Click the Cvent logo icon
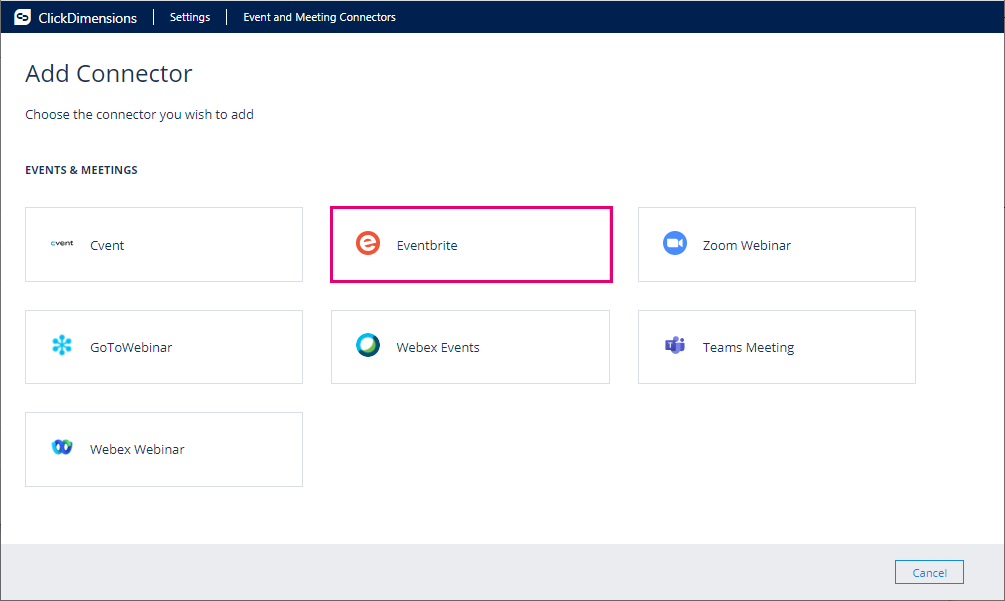 click(x=61, y=243)
